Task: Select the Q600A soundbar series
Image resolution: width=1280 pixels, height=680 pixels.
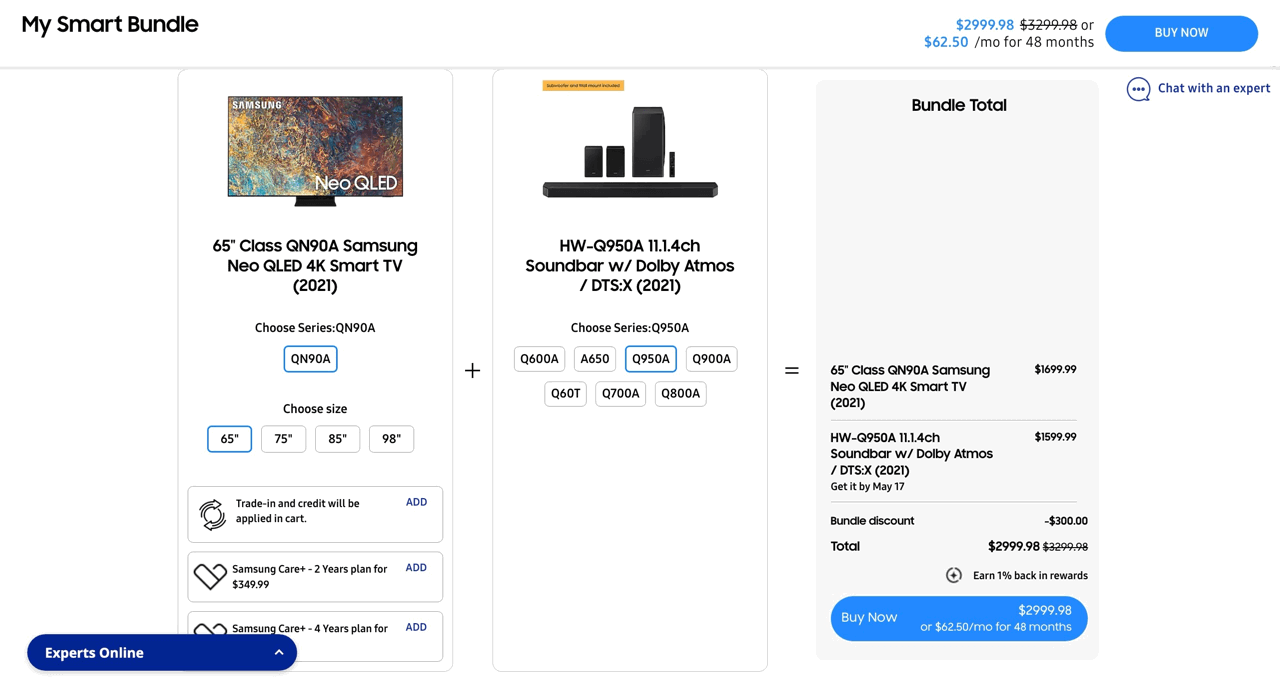Action: click(539, 358)
